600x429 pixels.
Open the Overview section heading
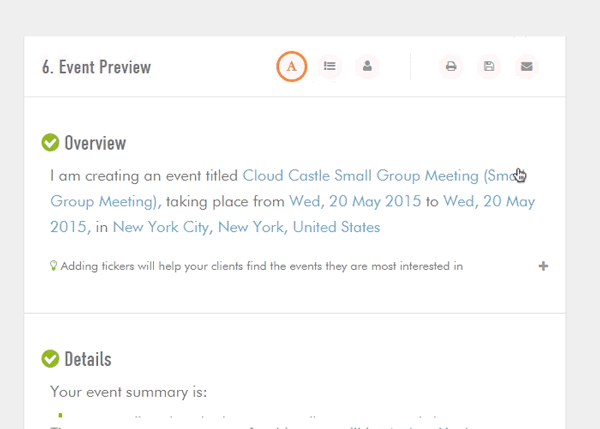(95, 143)
